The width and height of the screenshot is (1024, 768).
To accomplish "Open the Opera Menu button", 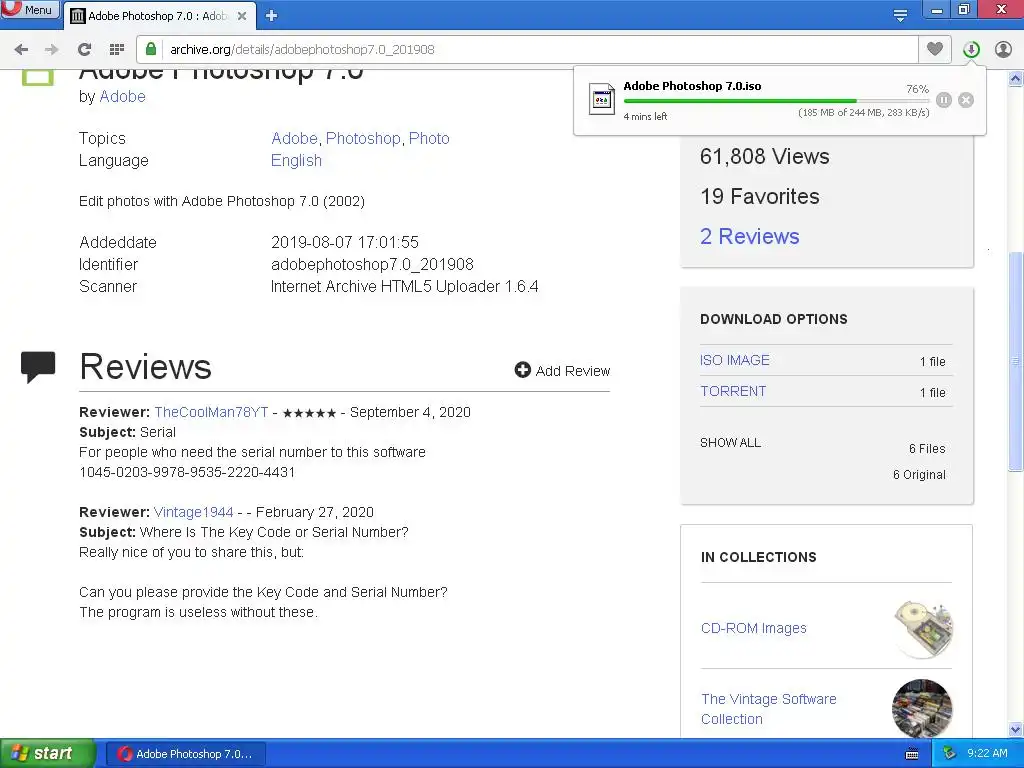I will click(30, 10).
